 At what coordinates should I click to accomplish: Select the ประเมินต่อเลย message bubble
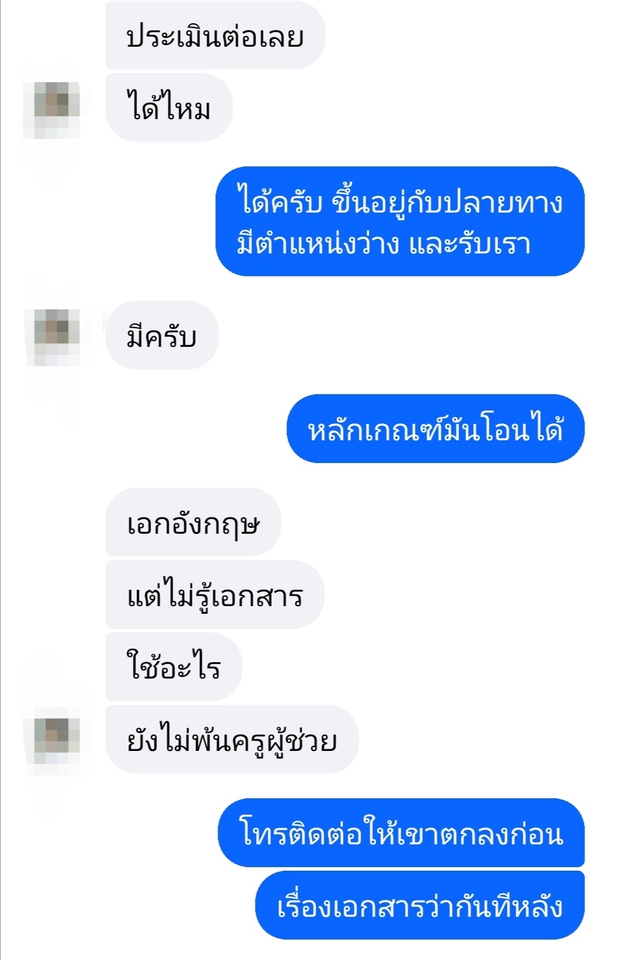coord(215,36)
